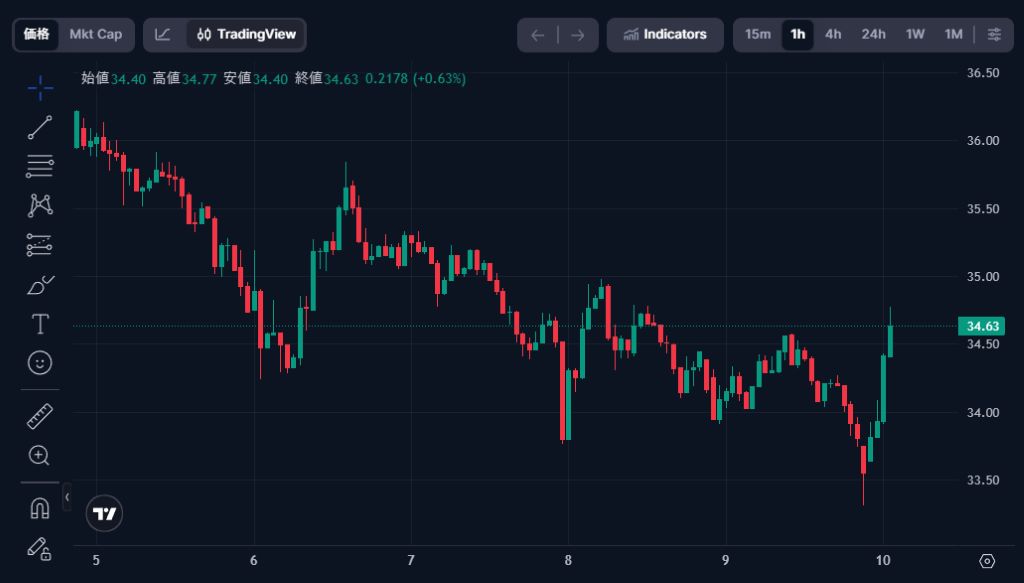The height and width of the screenshot is (583, 1024).
Task: Open the Fibonacci retracement tool
Action: (40, 166)
